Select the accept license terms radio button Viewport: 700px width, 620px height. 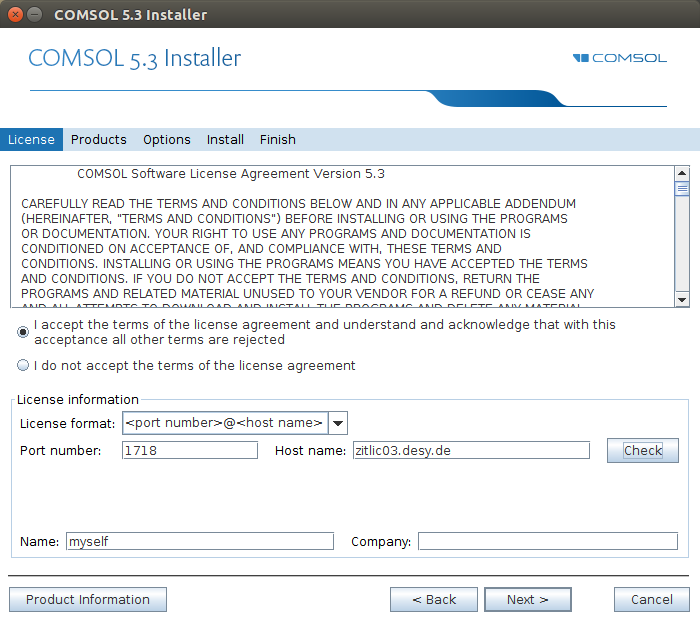click(23, 331)
